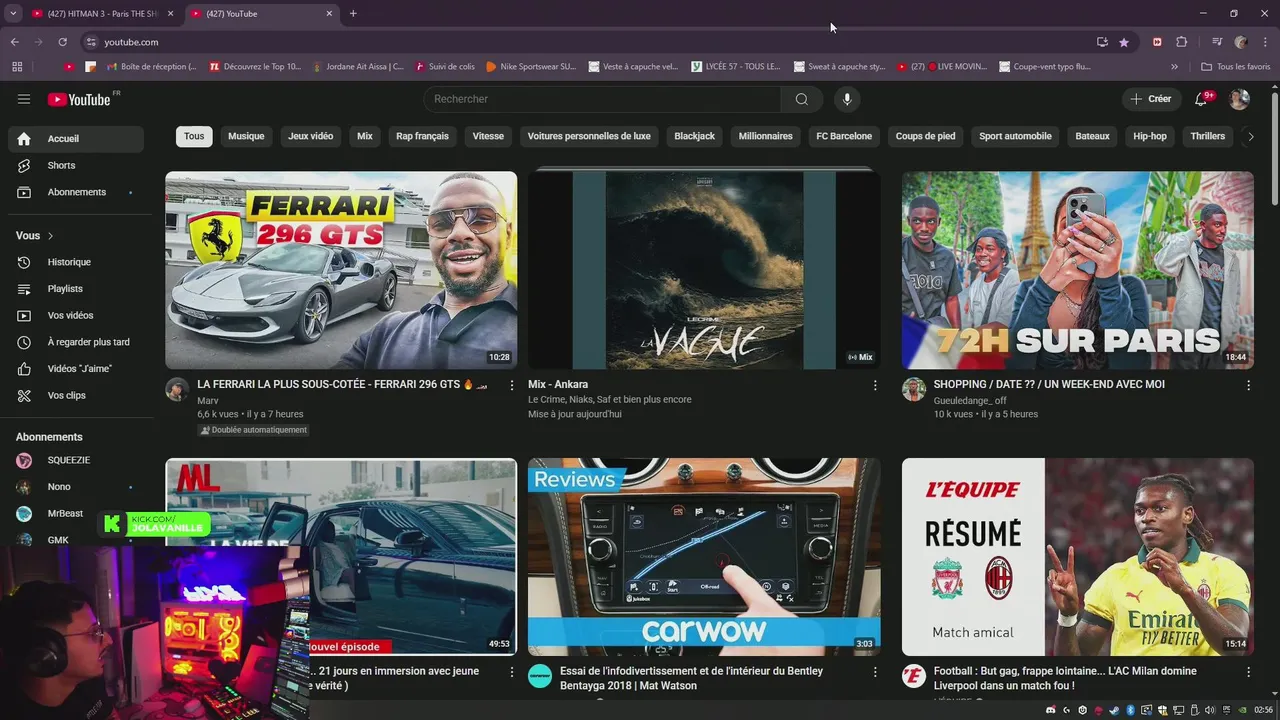Open options menu for Ferrari 296 GTS video

pyautogui.click(x=512, y=385)
